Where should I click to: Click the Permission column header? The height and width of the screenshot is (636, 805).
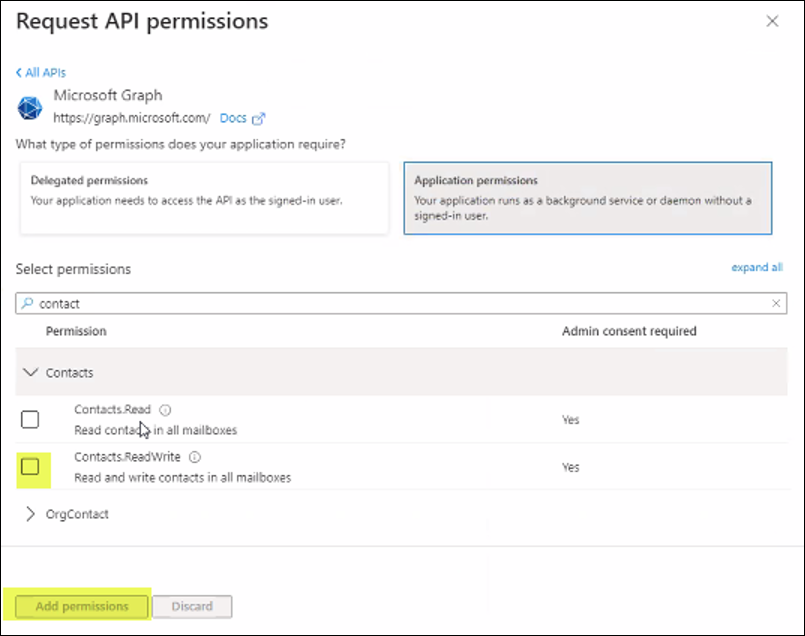coord(76,331)
